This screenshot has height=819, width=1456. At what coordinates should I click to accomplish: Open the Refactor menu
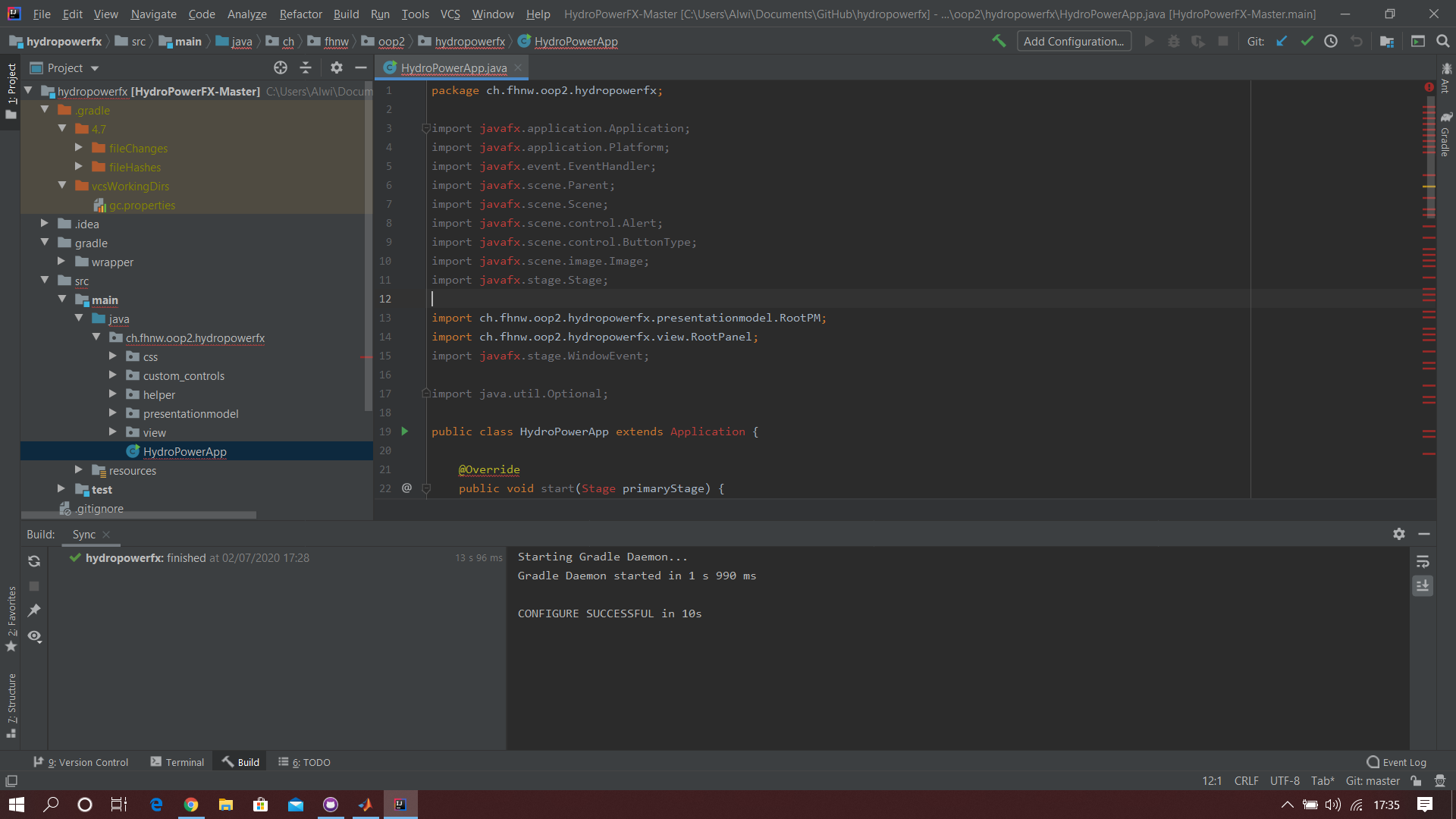300,14
